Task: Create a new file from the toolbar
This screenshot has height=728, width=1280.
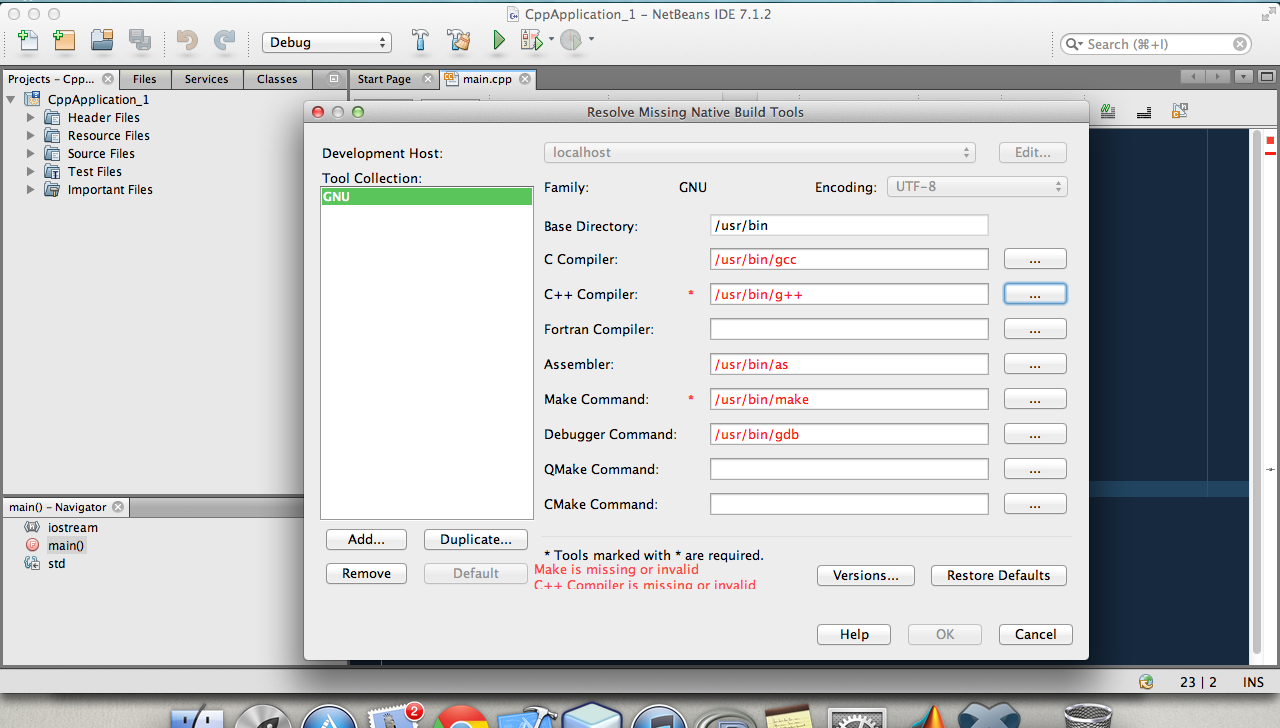Action: coord(28,41)
